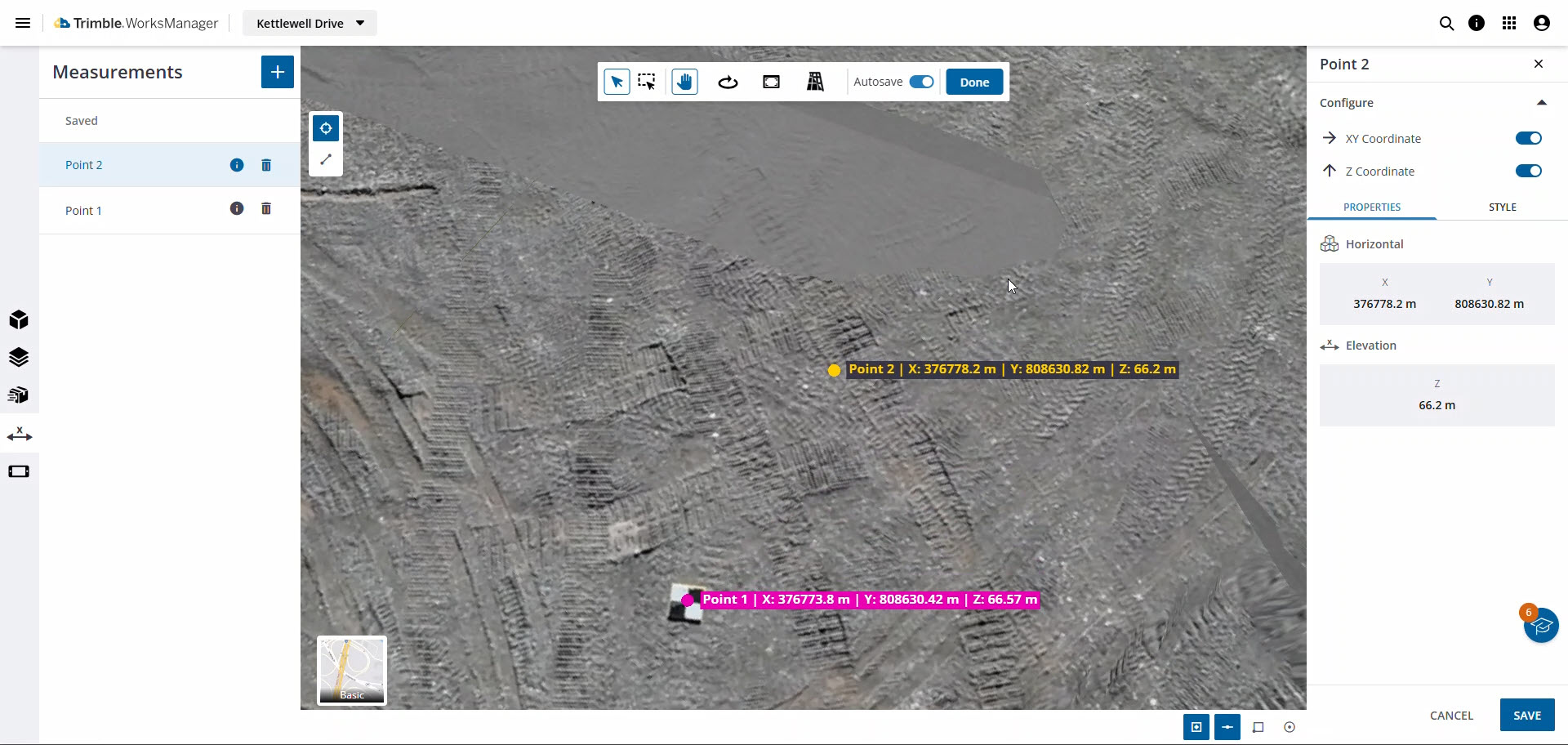Collapse the Configure section
Screen dimensions: 1568x745
point(1541,103)
